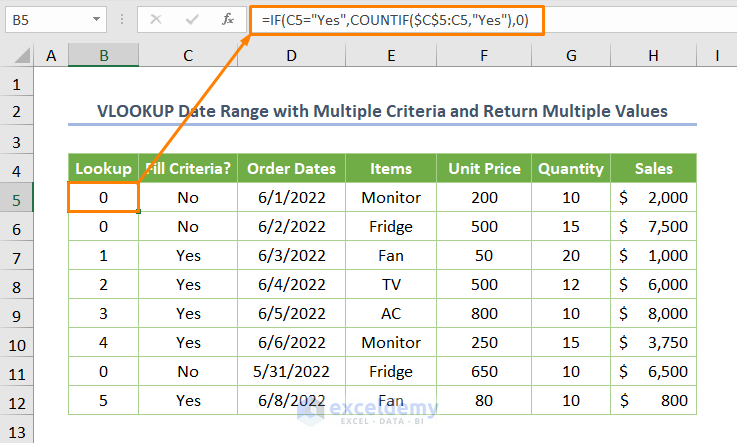Click the Enter checkmark icon in formula bar
The height and width of the screenshot is (443, 737).
click(192, 19)
